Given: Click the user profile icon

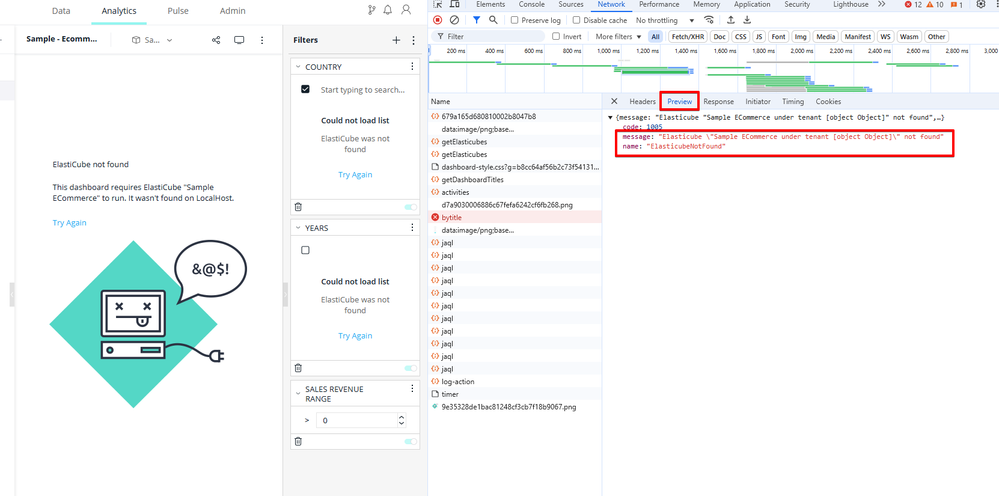Looking at the screenshot, I should [x=406, y=11].
